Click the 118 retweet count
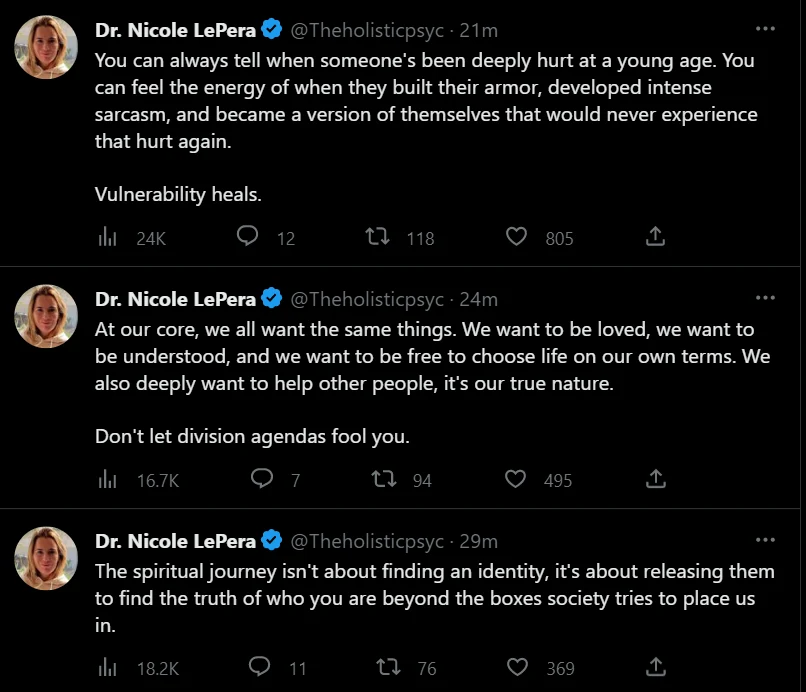The height and width of the screenshot is (692, 806). coord(416,237)
